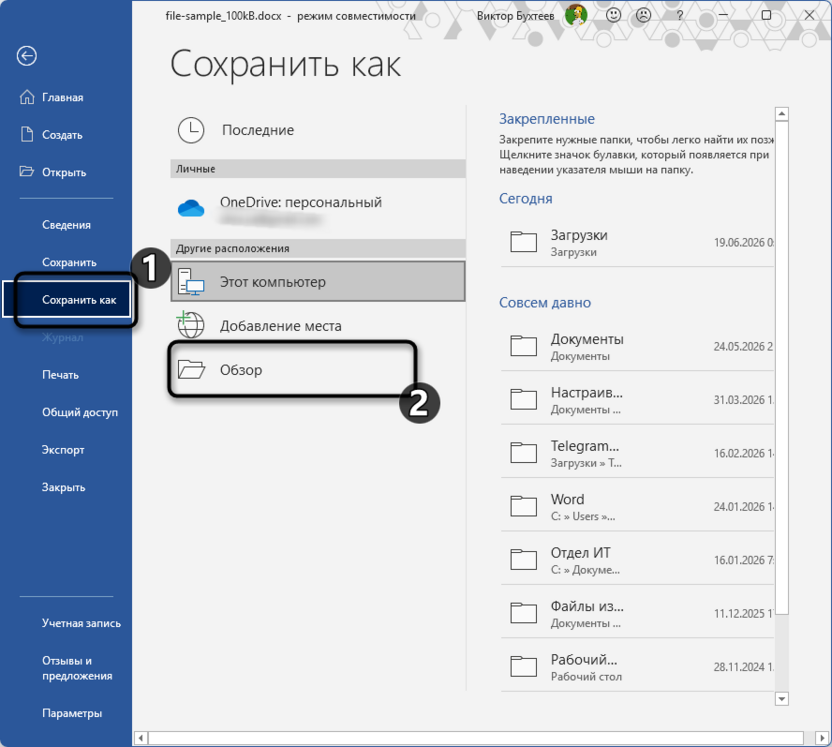This screenshot has width=832, height=747.
Task: Click the OneDrive cloud icon
Action: tap(191, 208)
